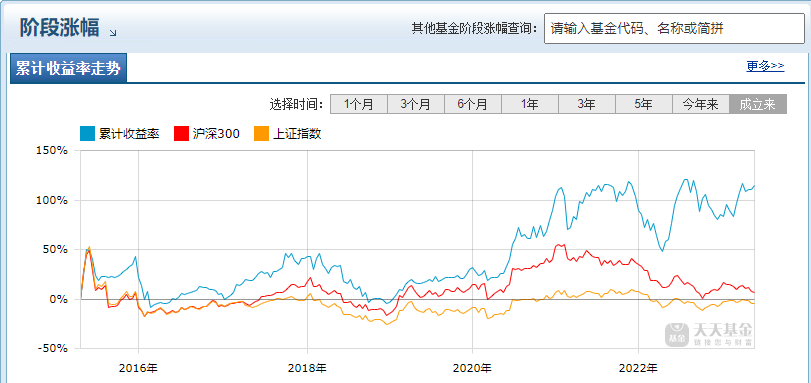Viewport: 811px width, 383px height.
Task: Toggle the red 沪深300 legend swatch
Action: (181, 135)
